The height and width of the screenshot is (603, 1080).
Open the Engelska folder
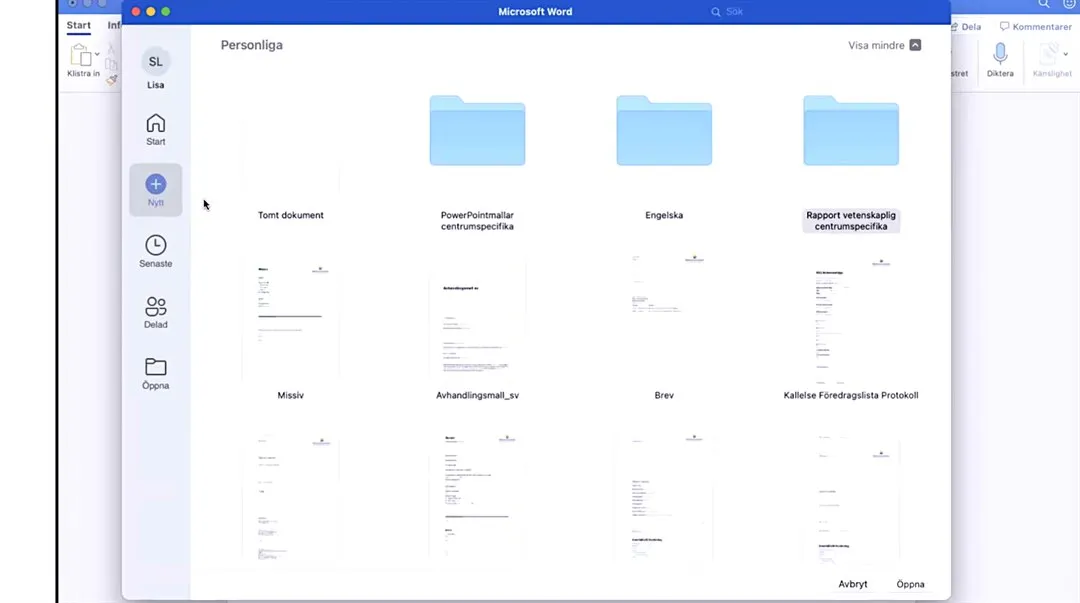664,131
